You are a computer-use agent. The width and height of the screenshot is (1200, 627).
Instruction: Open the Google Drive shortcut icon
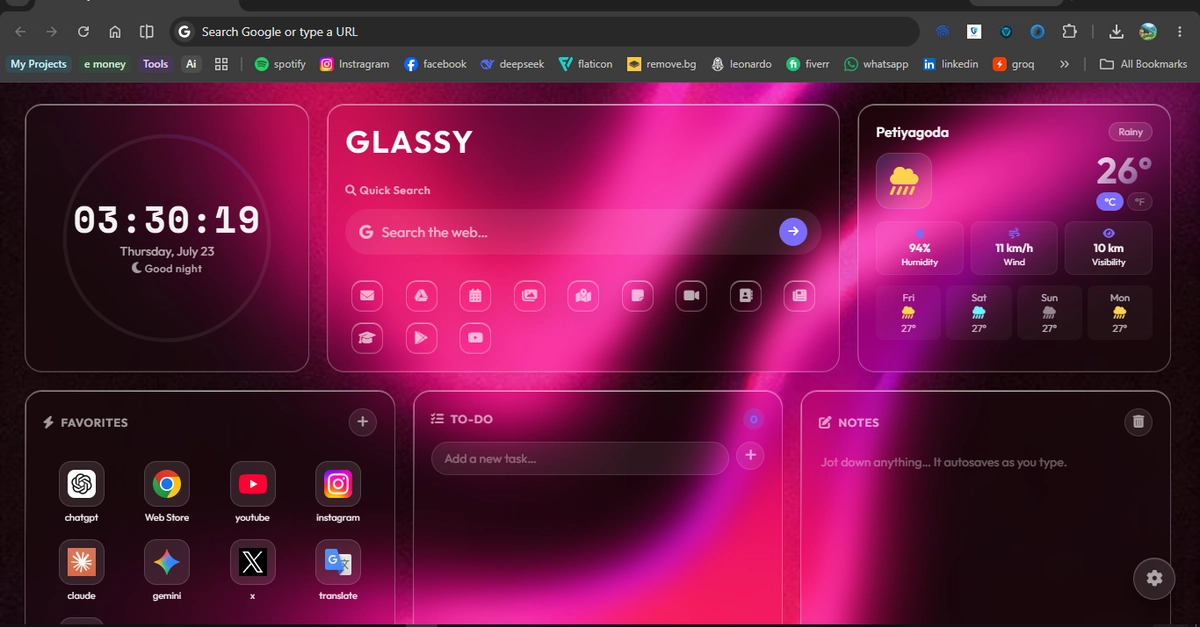421,295
